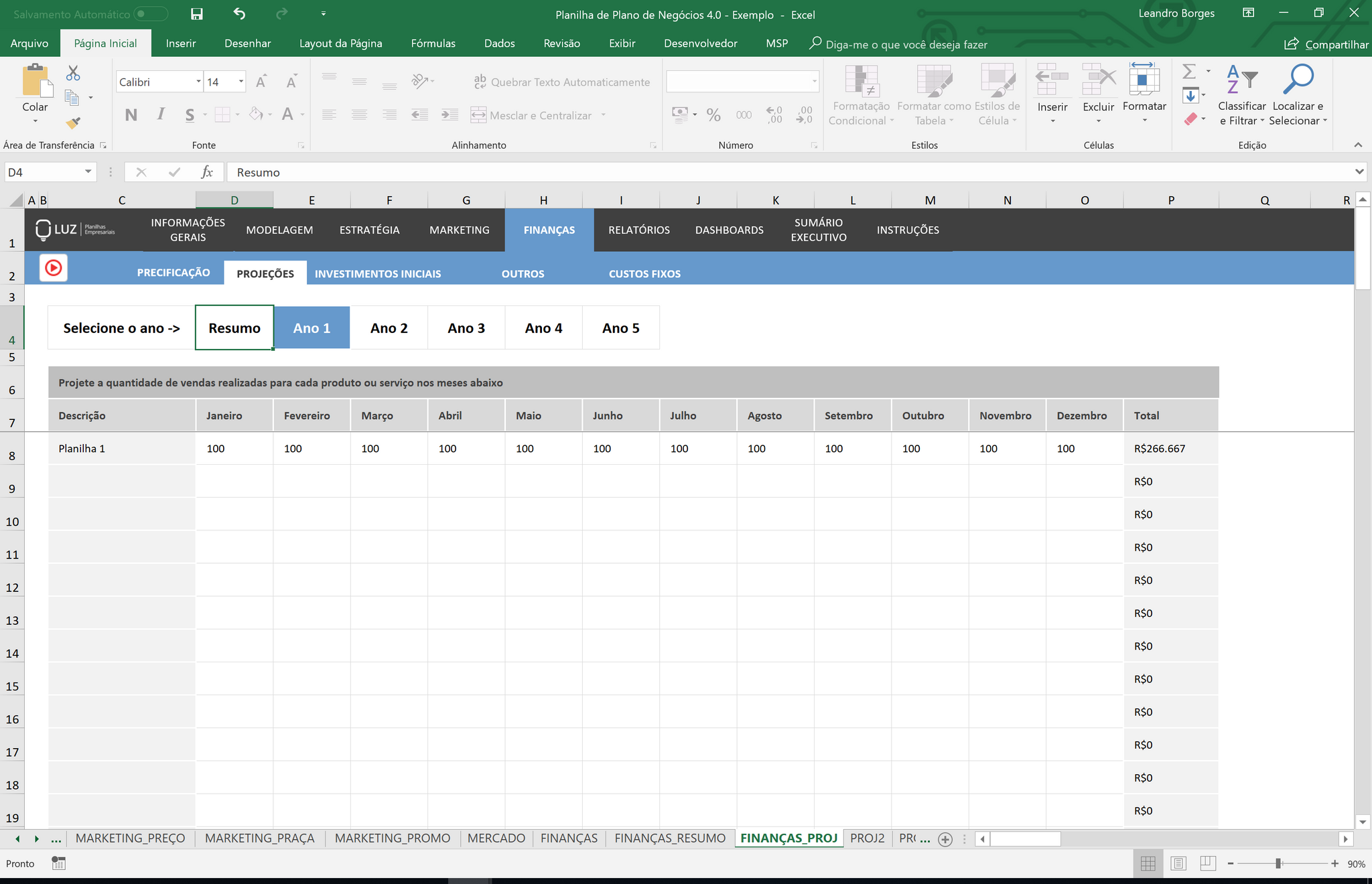Click the Insert Function fx icon
This screenshot has width=1372, height=884.
point(207,172)
